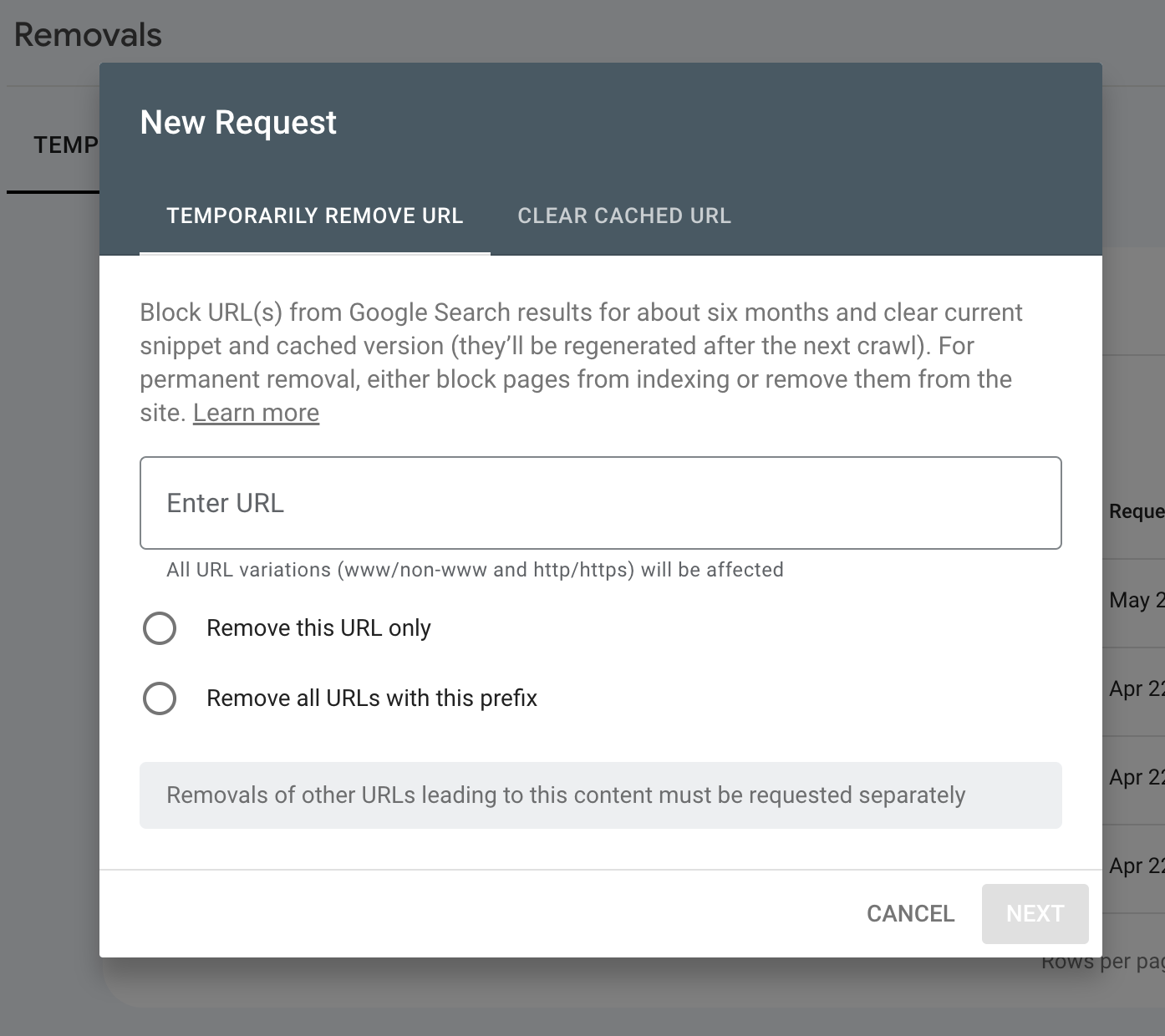1165x1036 pixels.
Task: Select the Apr 22 row directly below May
Action: tap(1136, 689)
